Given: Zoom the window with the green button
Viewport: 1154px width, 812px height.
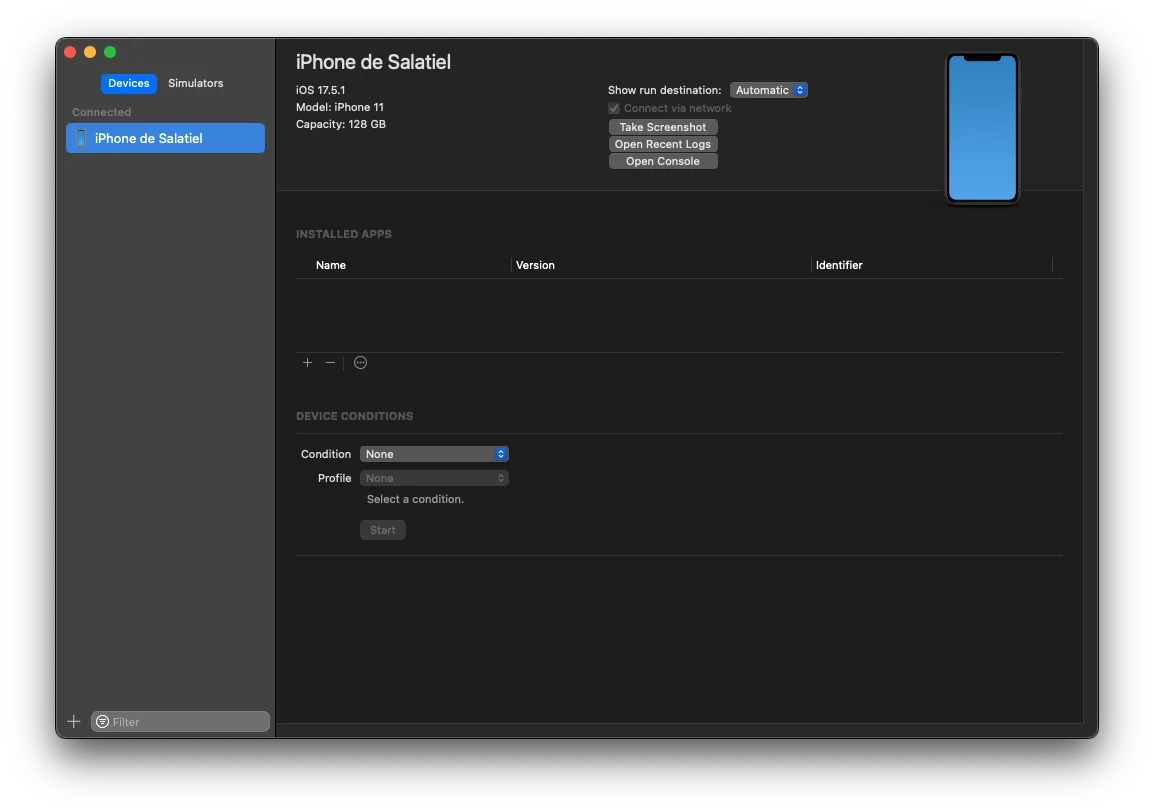Looking at the screenshot, I should (x=110, y=52).
